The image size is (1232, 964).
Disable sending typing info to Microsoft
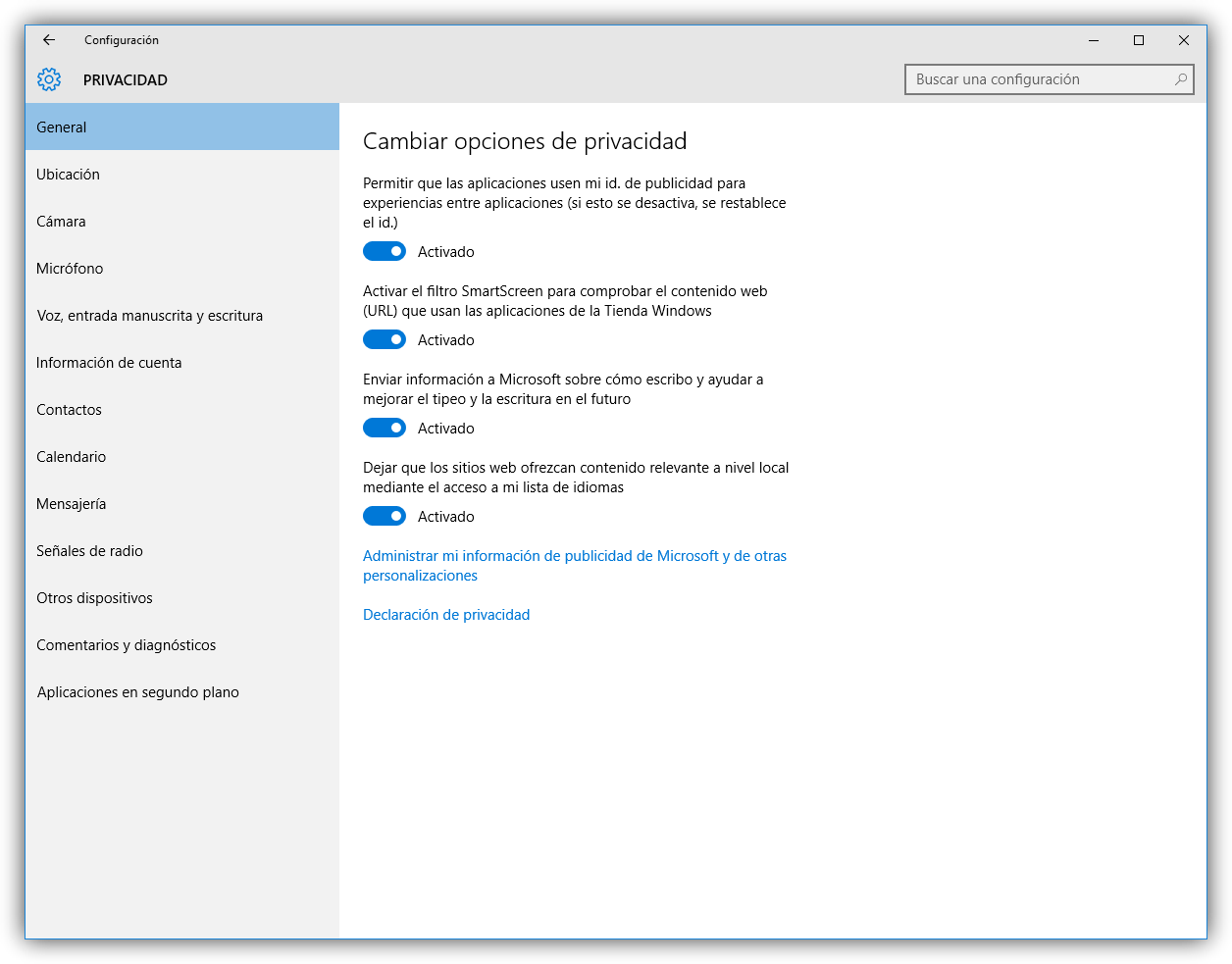point(384,428)
